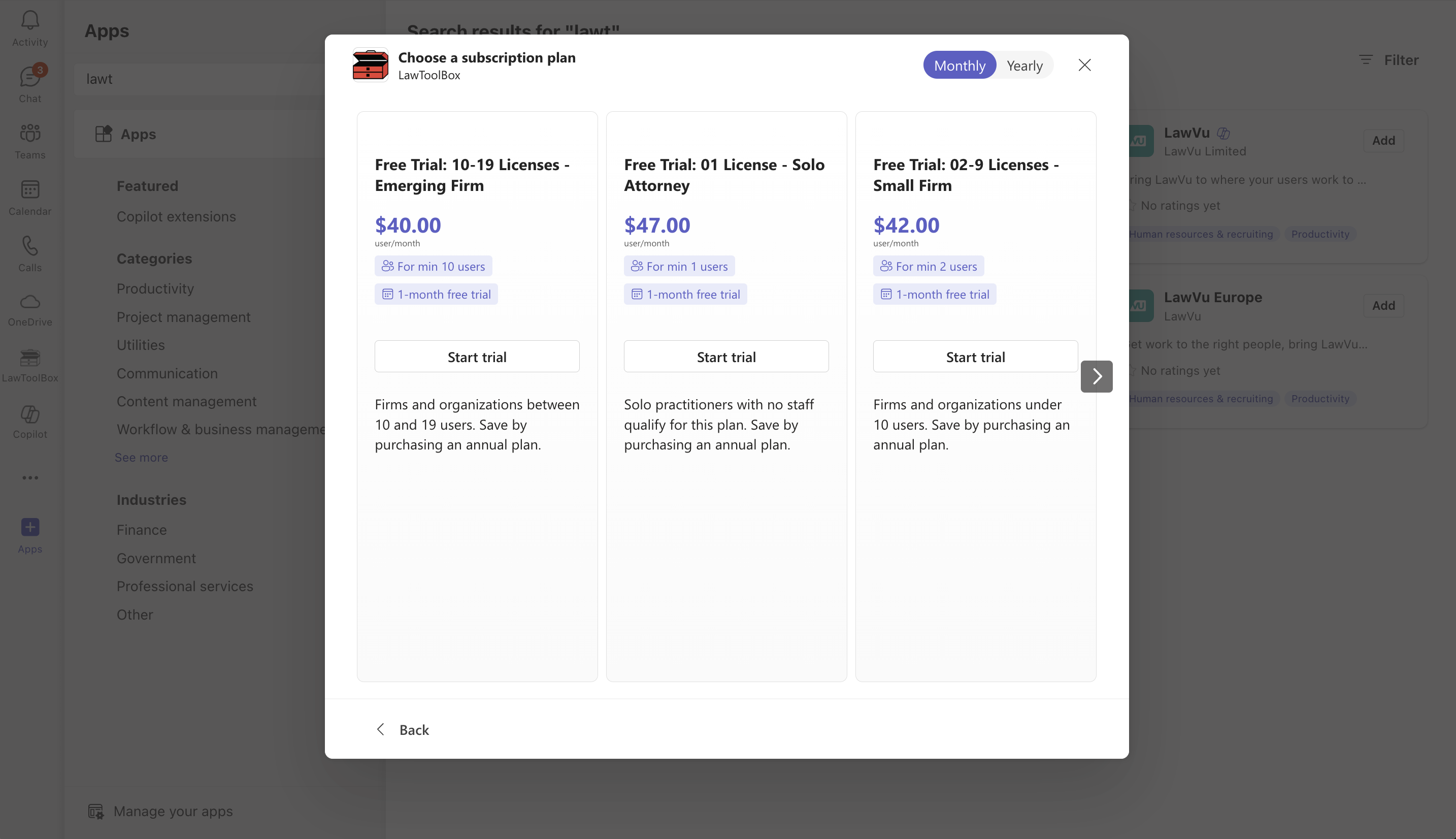Select Monthly billing option
This screenshot has width=1456, height=839.
click(959, 65)
